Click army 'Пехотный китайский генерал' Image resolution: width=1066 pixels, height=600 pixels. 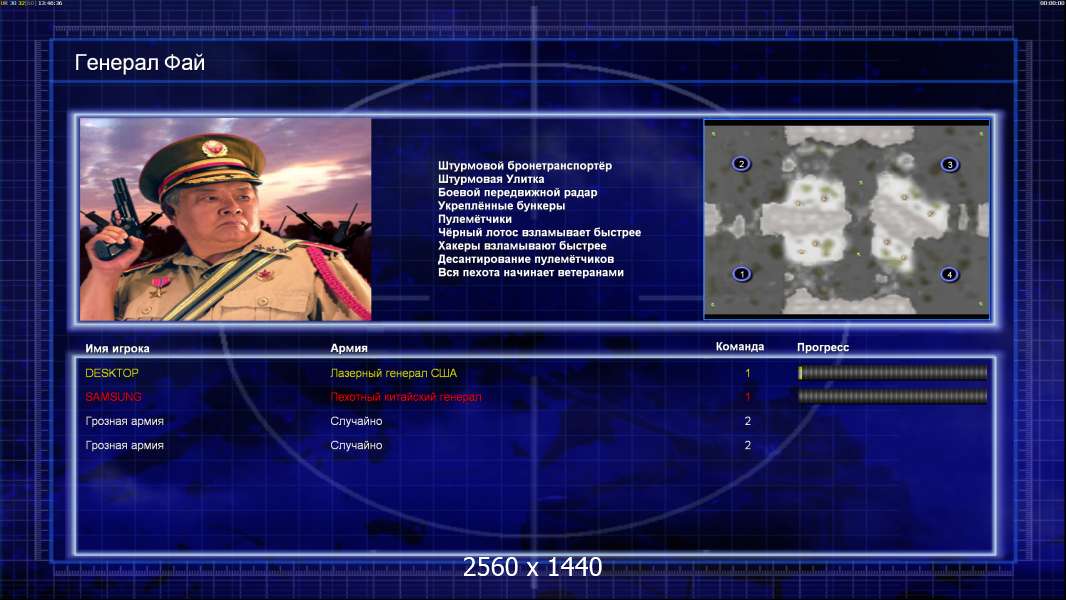click(406, 397)
